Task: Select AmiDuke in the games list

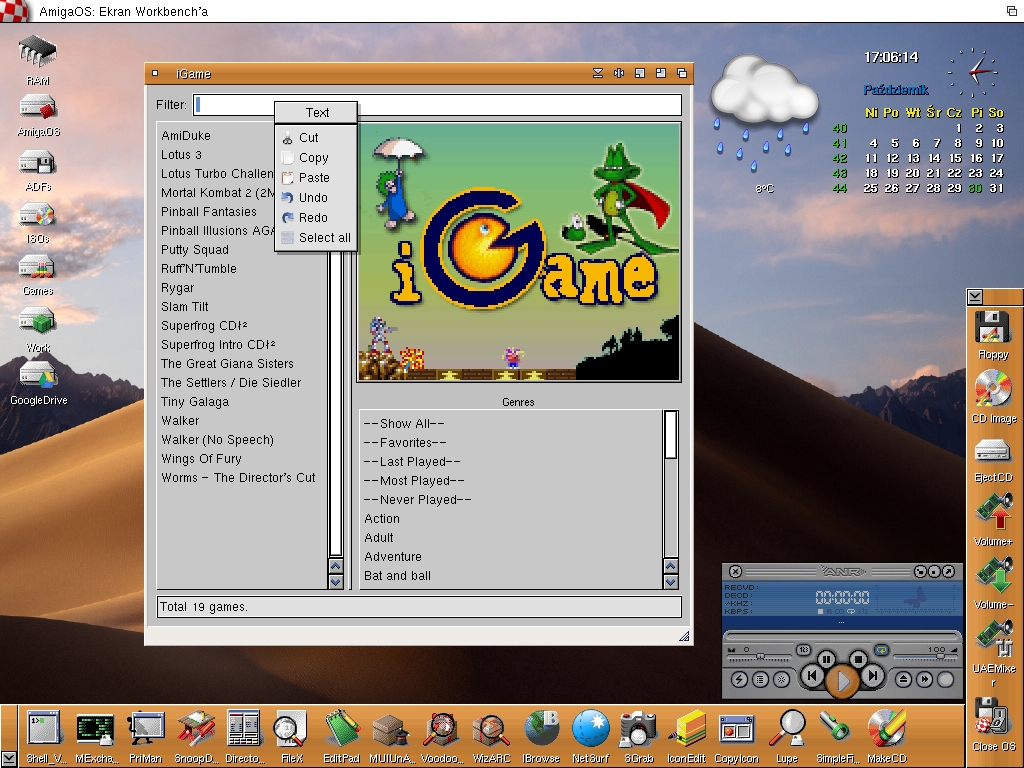Action: pos(185,136)
